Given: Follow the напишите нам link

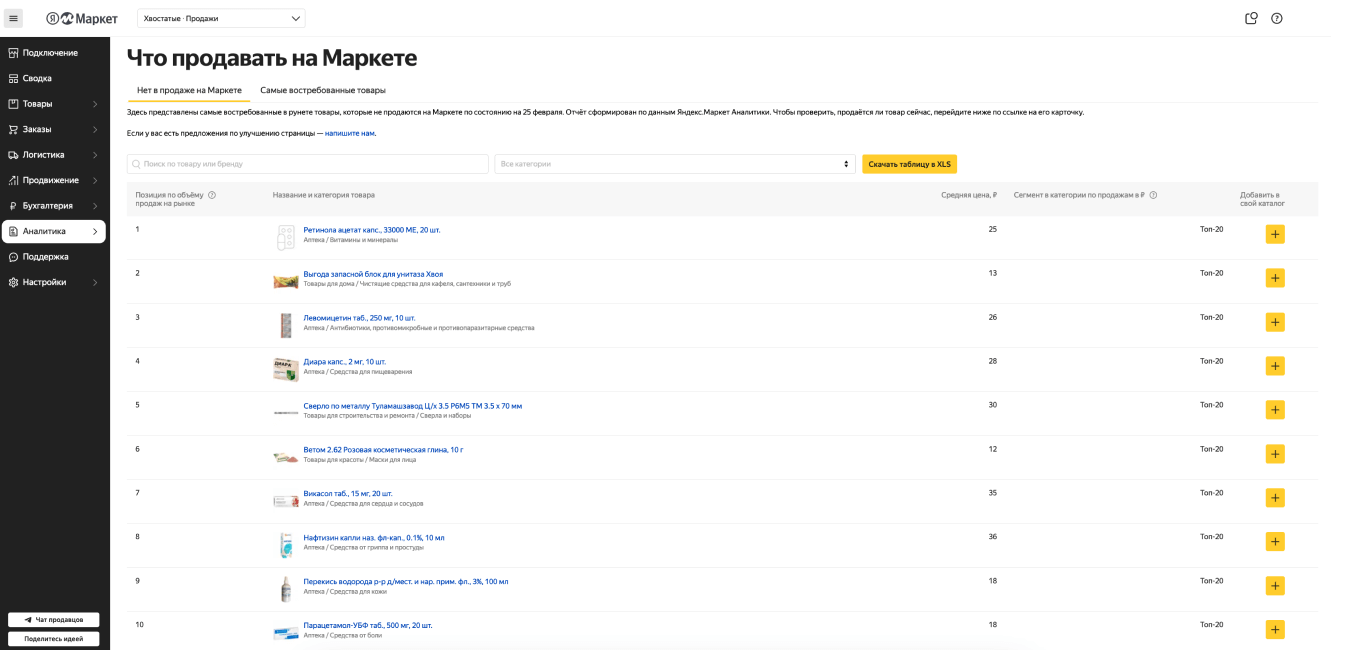Looking at the screenshot, I should pos(350,133).
